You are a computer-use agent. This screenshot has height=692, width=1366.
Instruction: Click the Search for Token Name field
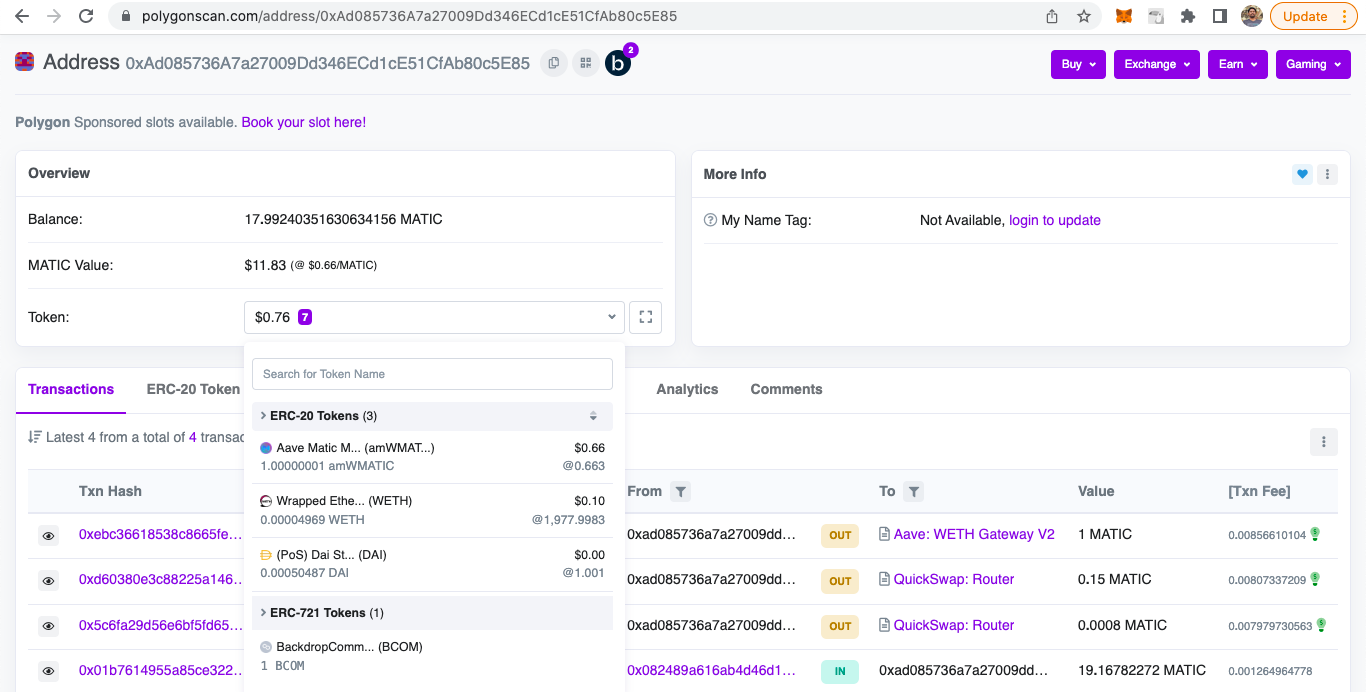432,374
